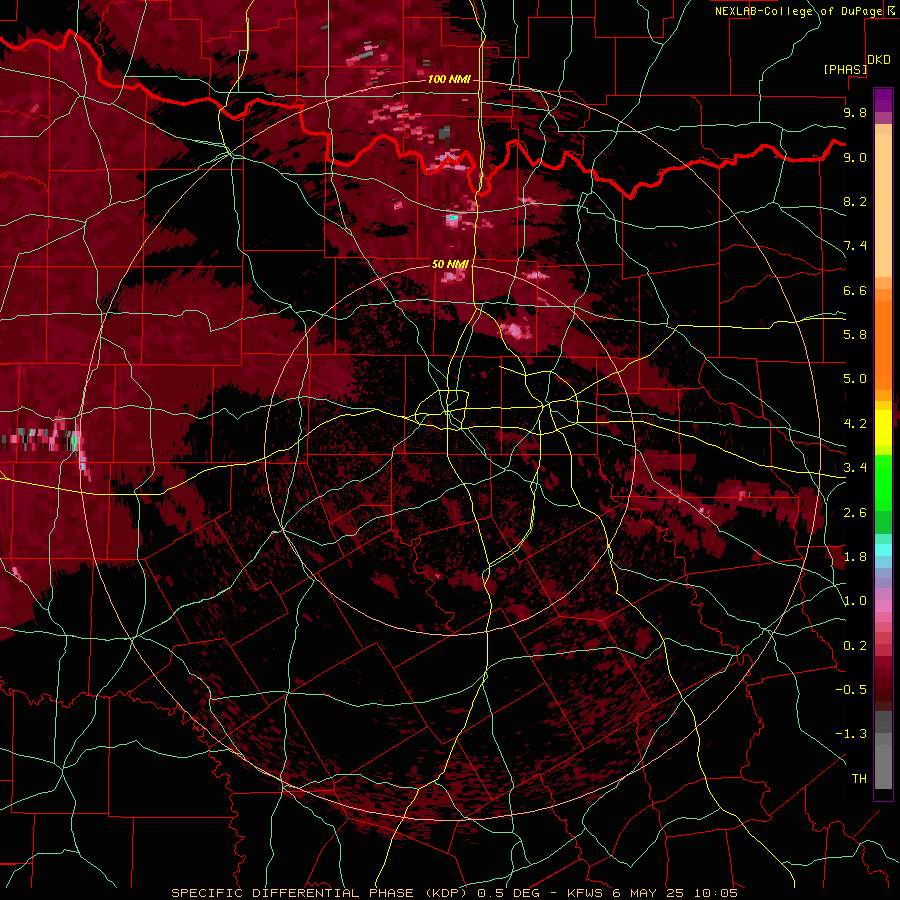Click the 1.8 scale value
This screenshot has height=900, width=900.
(855, 557)
